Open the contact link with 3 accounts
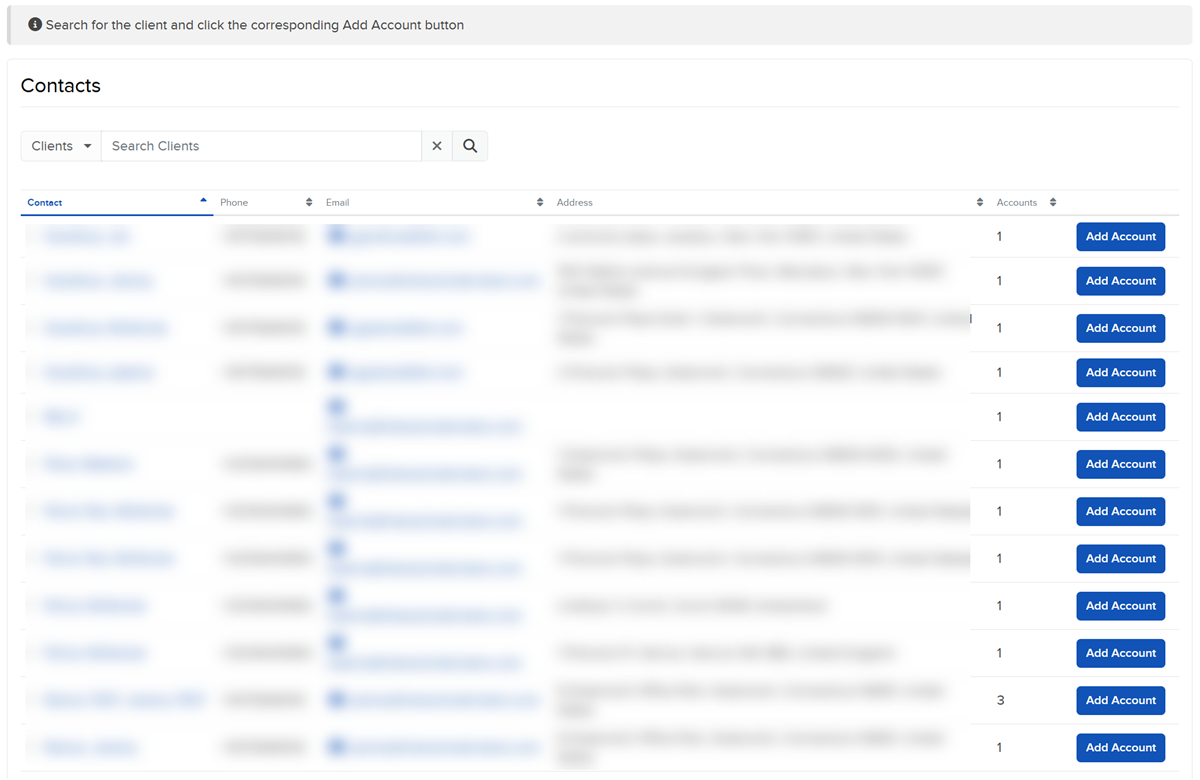The image size is (1200, 780). (x=123, y=701)
